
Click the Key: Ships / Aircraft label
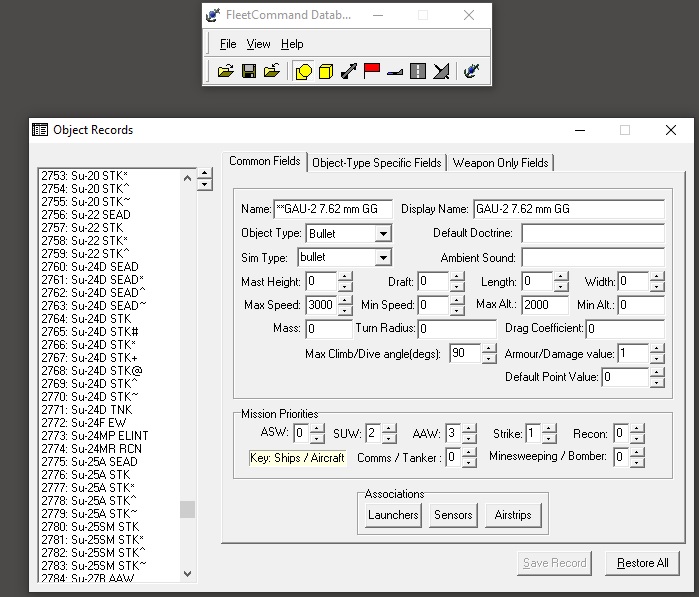(297, 458)
